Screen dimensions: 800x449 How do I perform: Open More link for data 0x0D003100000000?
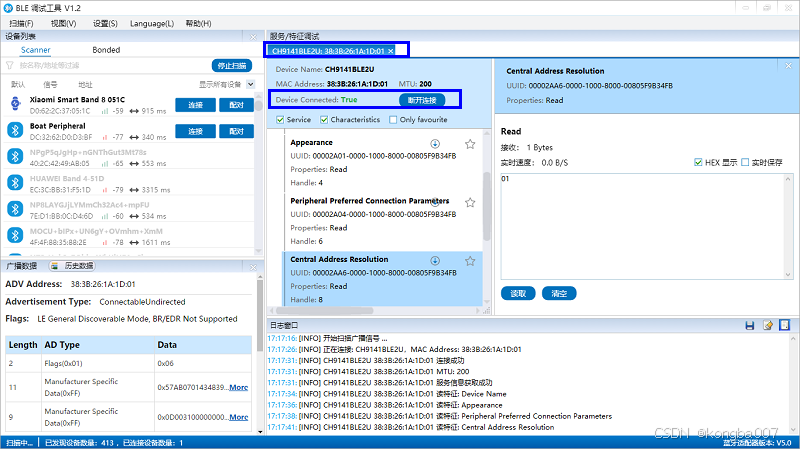coord(239,417)
